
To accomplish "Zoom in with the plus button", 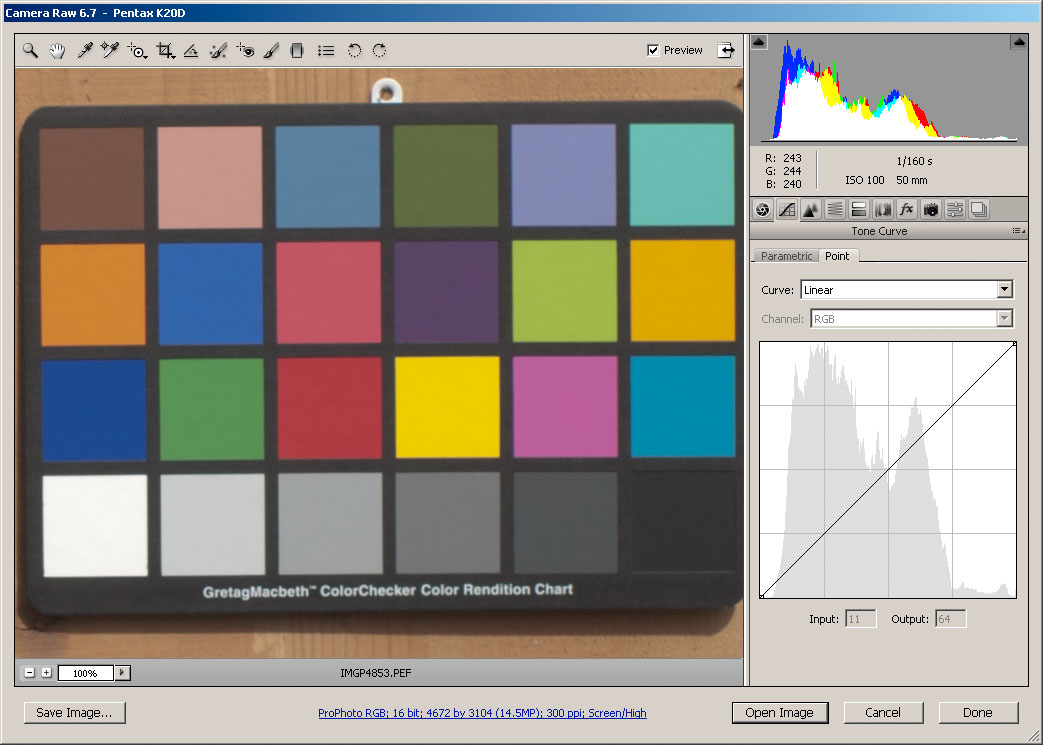I will click(x=46, y=672).
